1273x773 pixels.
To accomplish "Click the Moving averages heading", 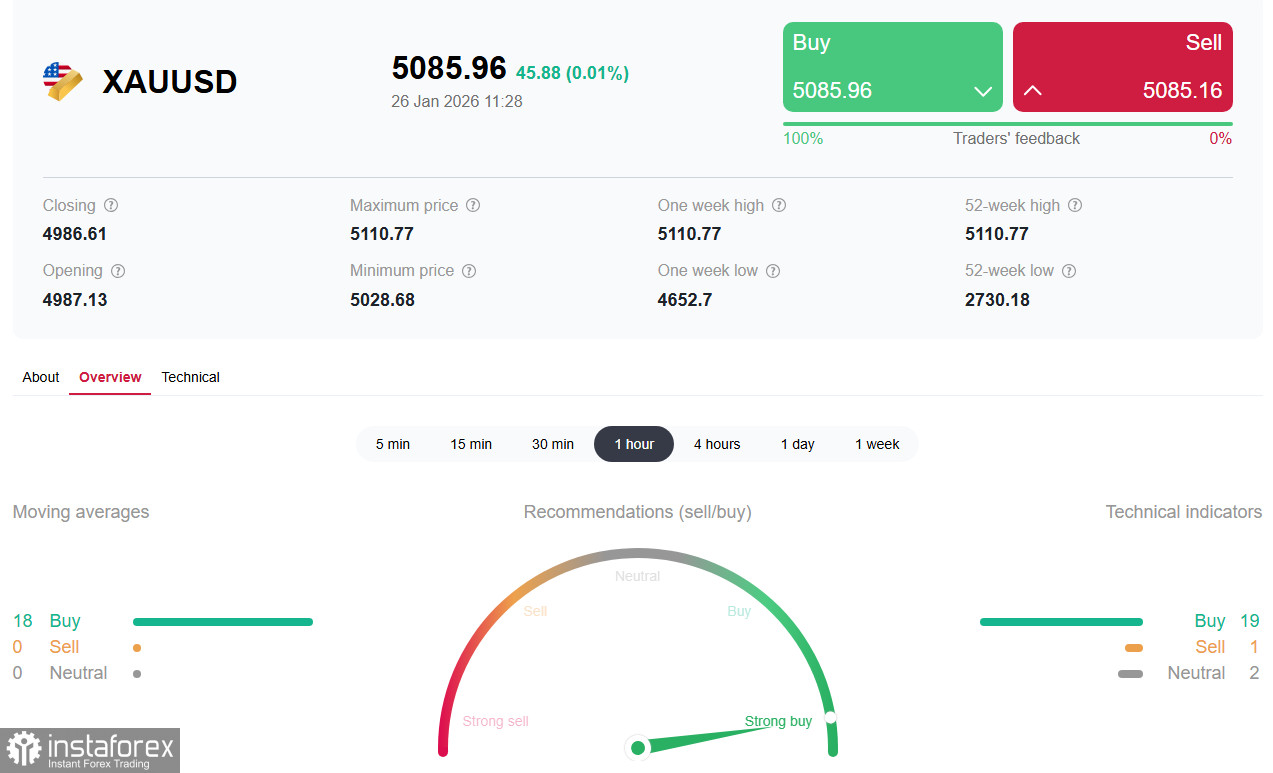I will [x=81, y=512].
